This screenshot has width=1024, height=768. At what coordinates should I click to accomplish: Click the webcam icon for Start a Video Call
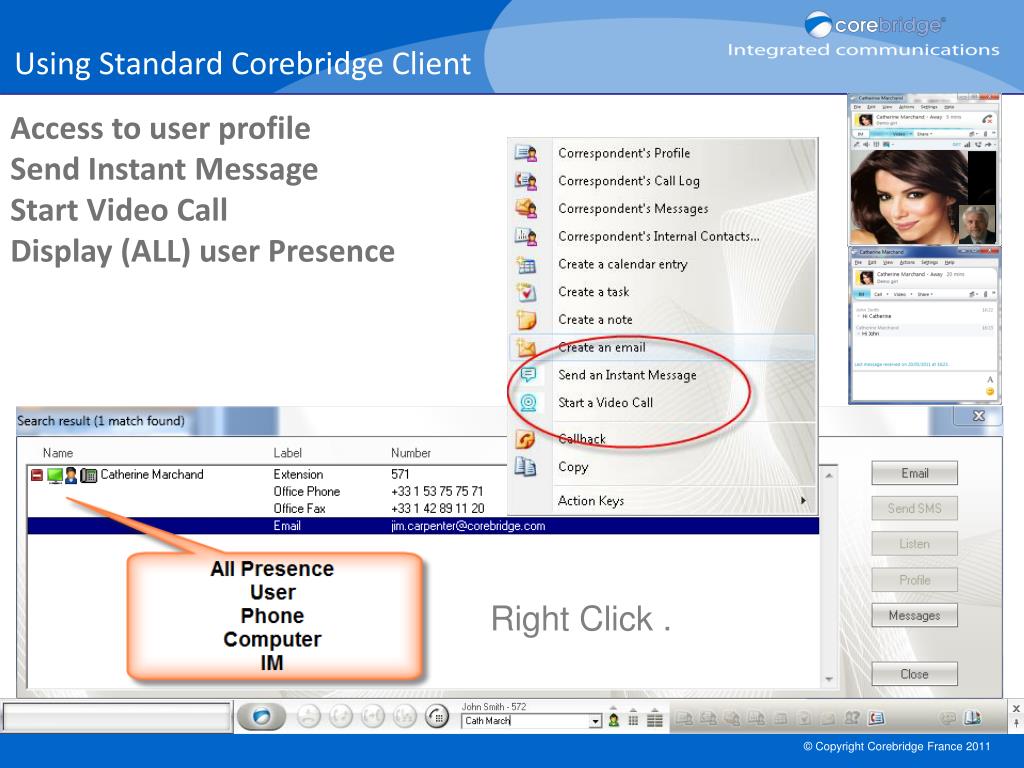coord(528,403)
